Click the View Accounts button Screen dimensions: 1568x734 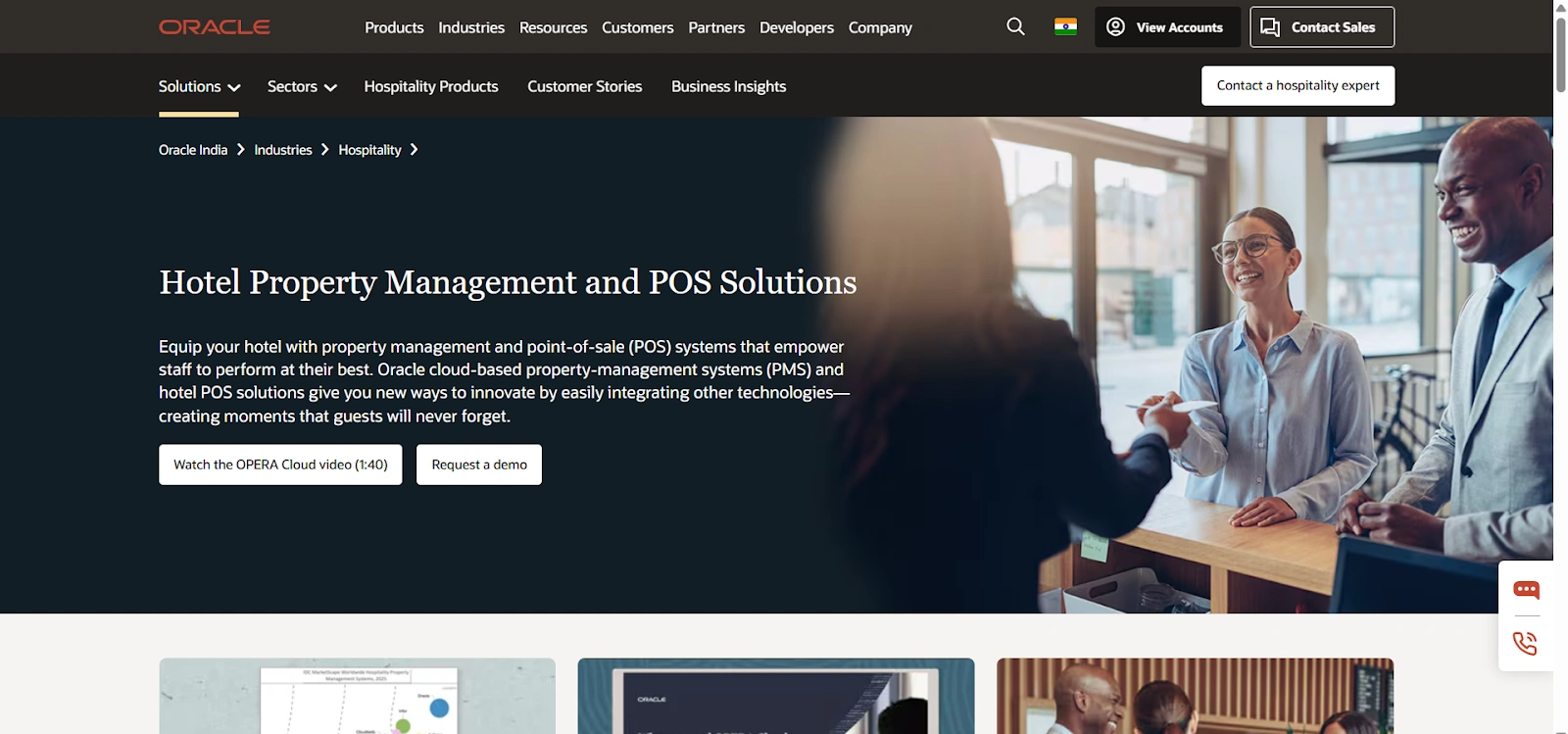pyautogui.click(x=1167, y=27)
